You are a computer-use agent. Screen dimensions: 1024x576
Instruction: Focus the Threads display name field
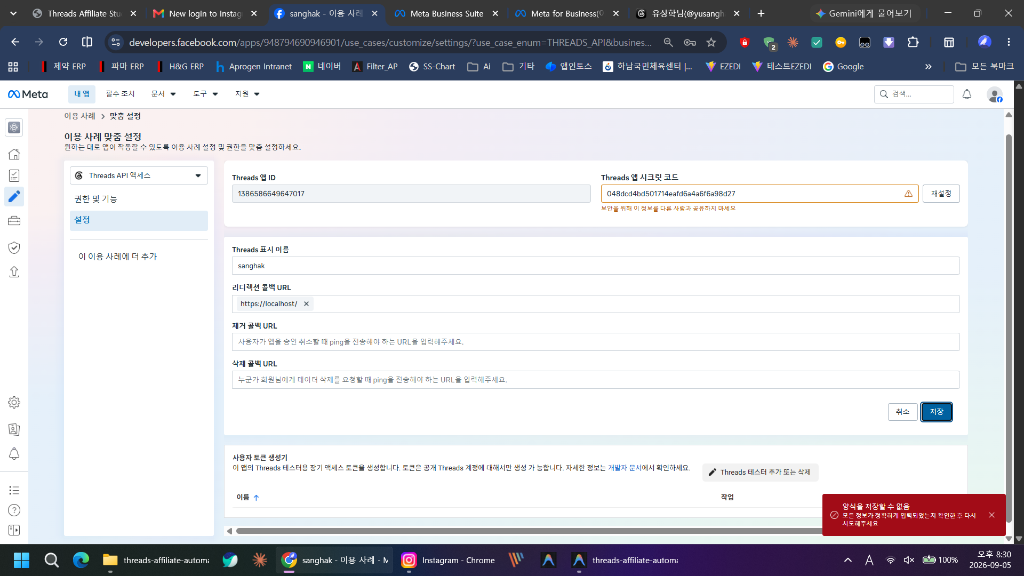(x=596, y=266)
